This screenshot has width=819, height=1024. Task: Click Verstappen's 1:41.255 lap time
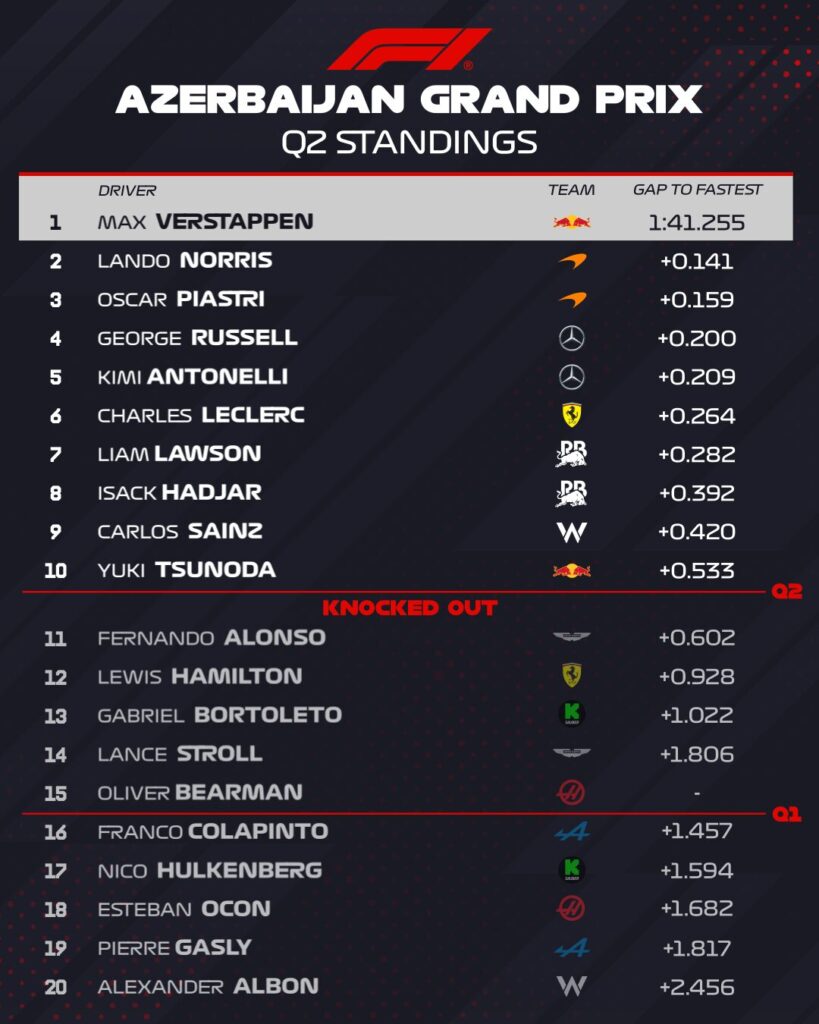point(696,222)
